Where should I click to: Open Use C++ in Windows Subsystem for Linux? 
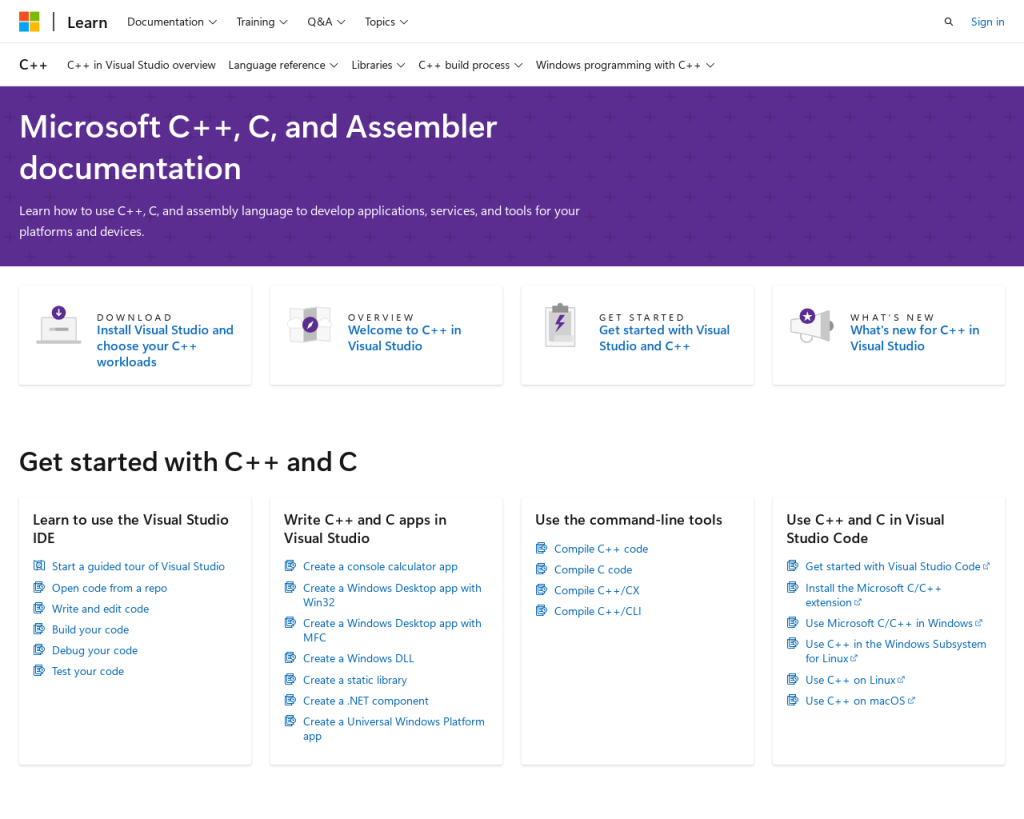click(895, 651)
